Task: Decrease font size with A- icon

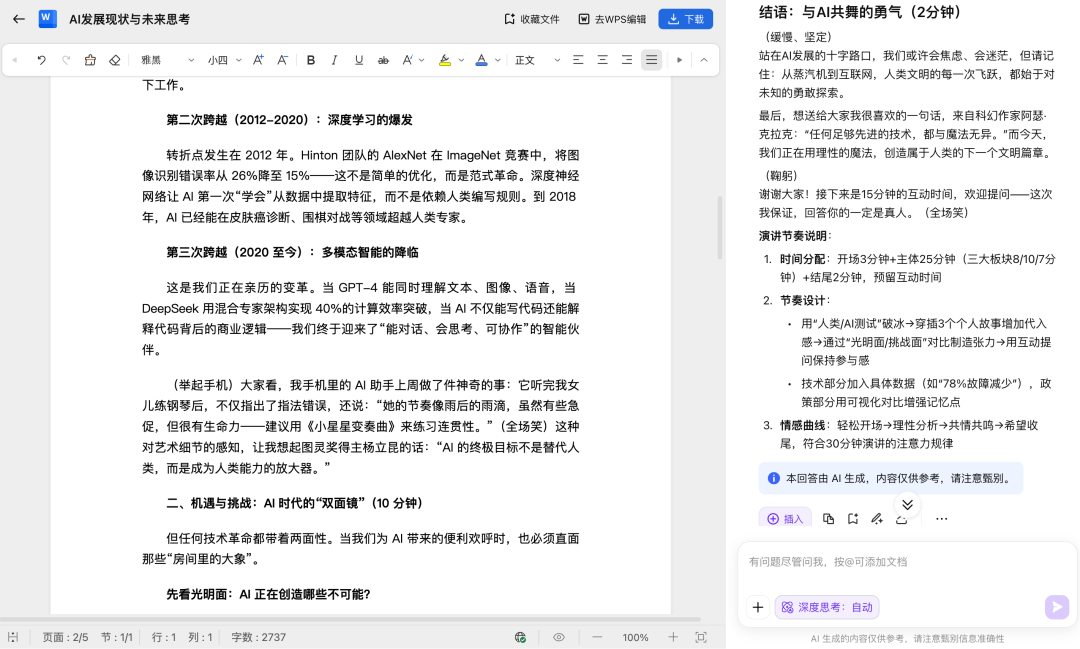Action: 282,60
